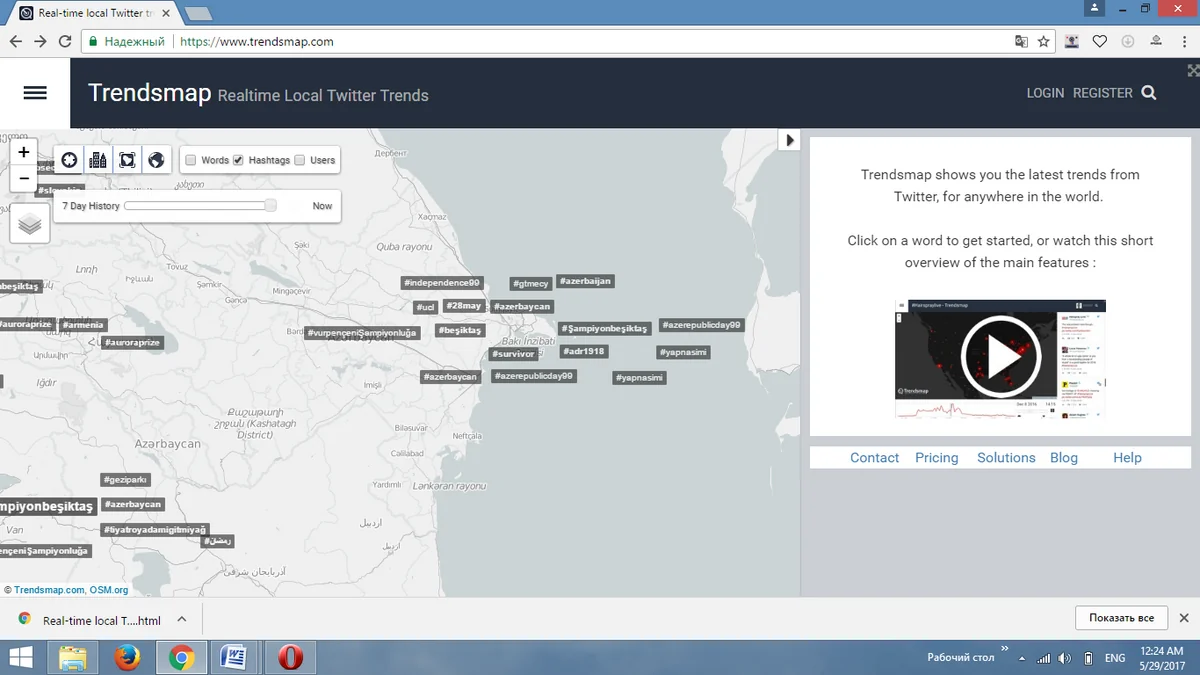Viewport: 1200px width, 675px height.
Task: Open the Blog link
Action: point(1064,458)
